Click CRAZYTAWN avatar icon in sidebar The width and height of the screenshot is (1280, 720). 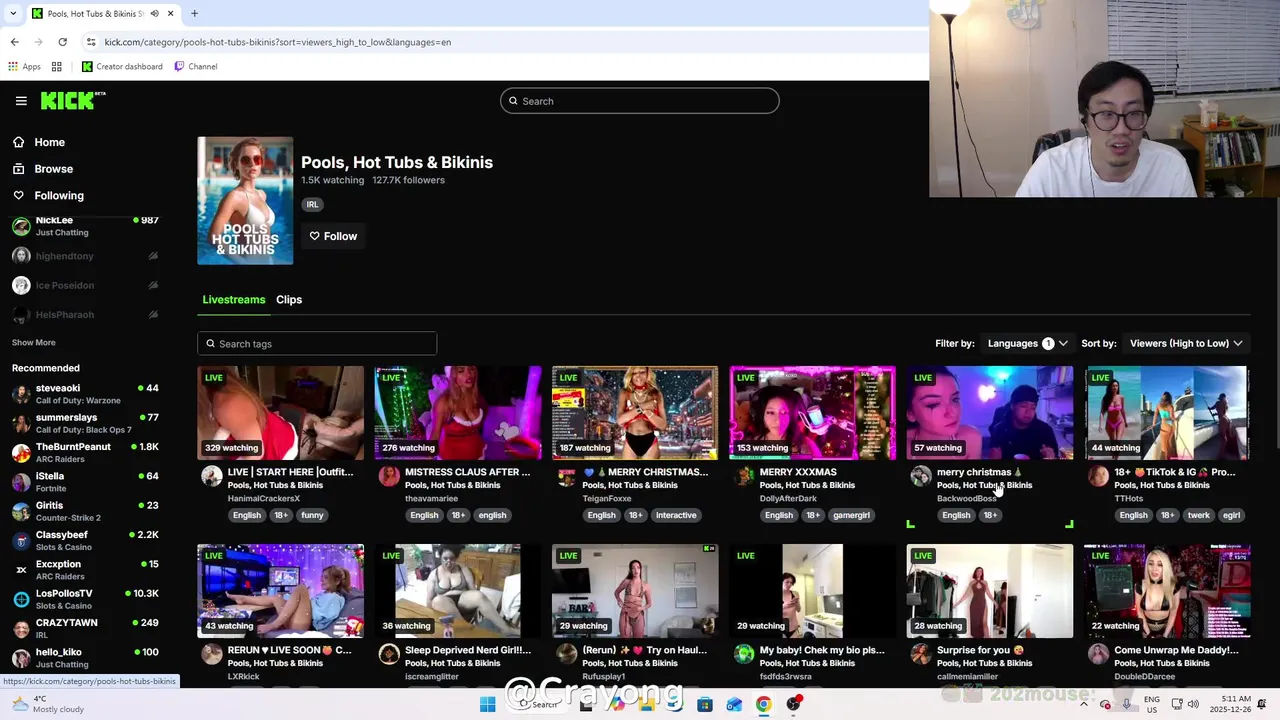coord(21,629)
